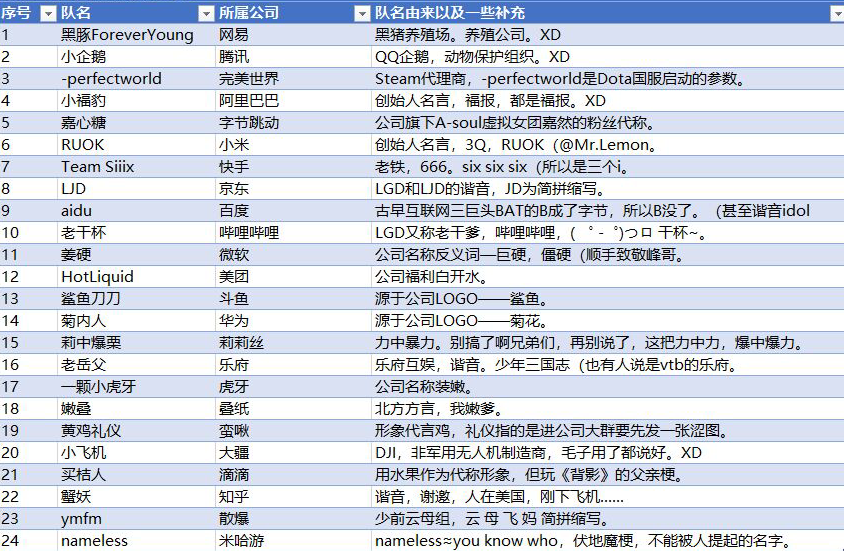Image resolution: width=844 pixels, height=551 pixels.
Task: Click the company cell 斗鱼
Action: [293, 299]
